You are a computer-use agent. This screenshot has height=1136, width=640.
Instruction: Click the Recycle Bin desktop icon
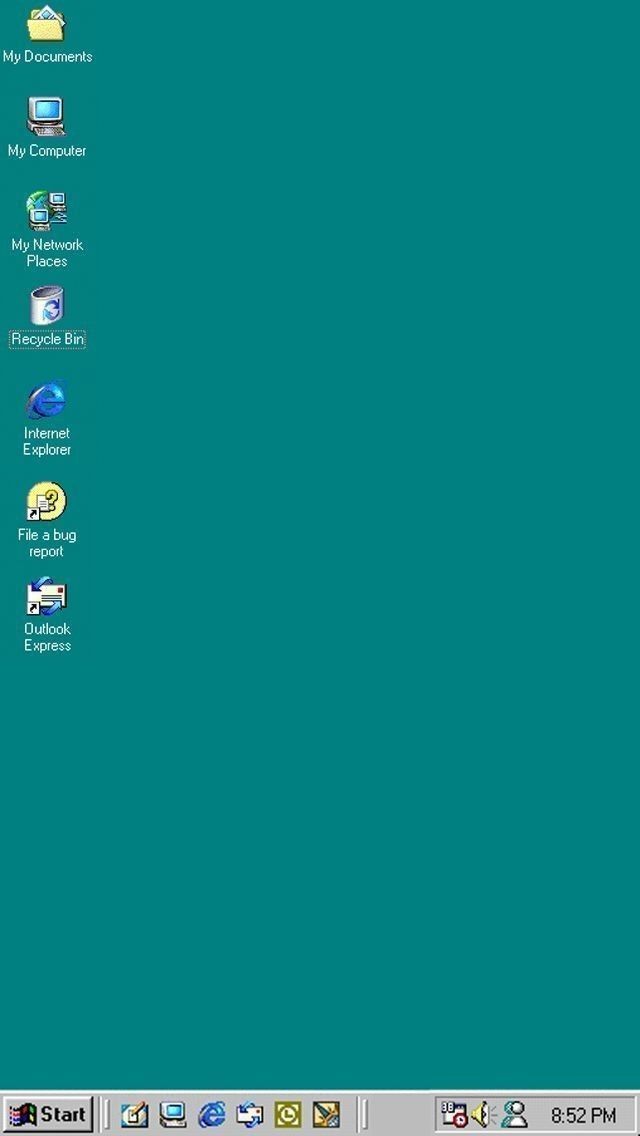(46, 307)
